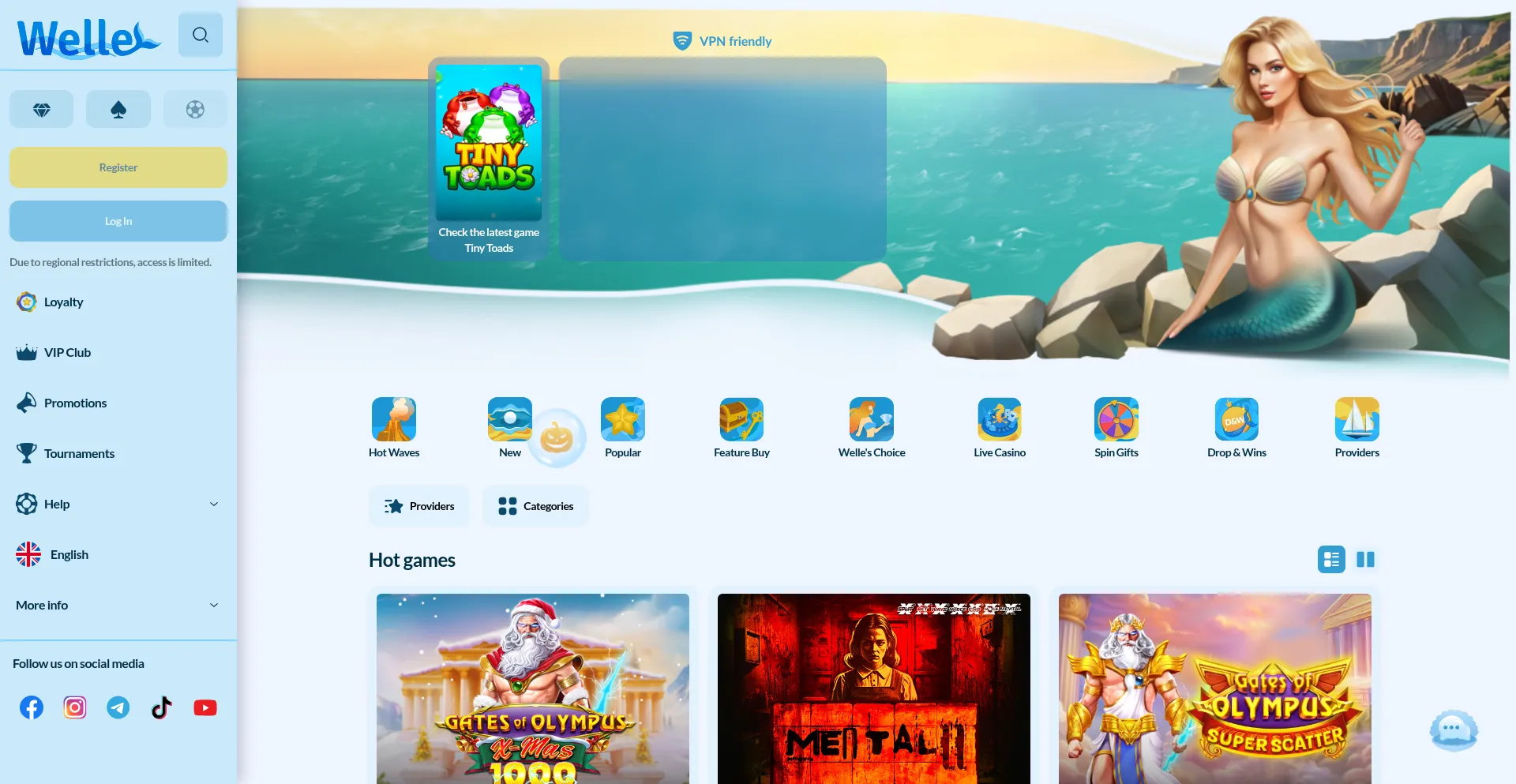Click the Welle logo
Screen dimensions: 1516x784
(88, 37)
